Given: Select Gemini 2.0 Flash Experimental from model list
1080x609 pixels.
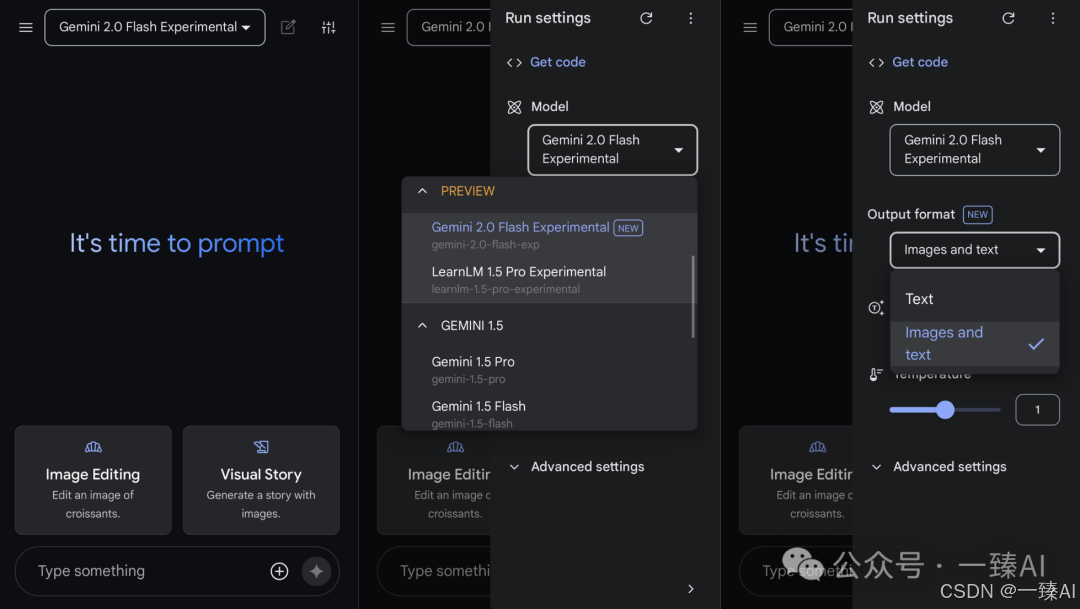Looking at the screenshot, I should pyautogui.click(x=549, y=235).
